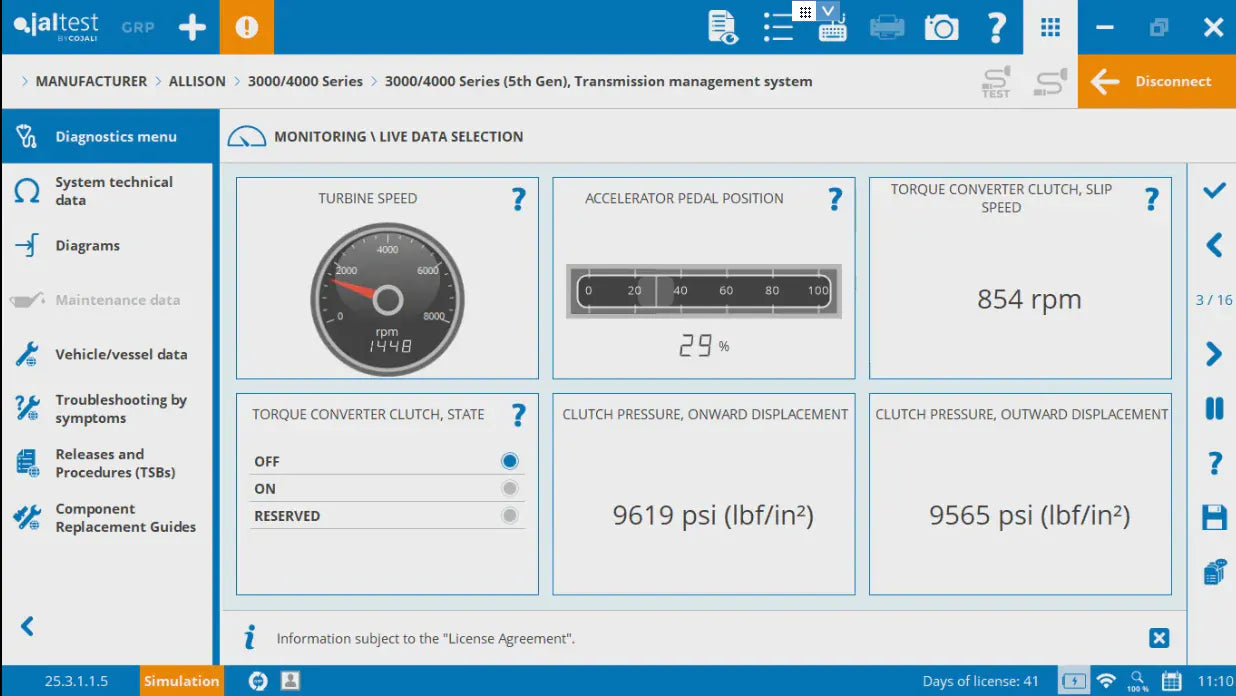
Task: Show help for Torque Converter Clutch State
Action: (518, 415)
